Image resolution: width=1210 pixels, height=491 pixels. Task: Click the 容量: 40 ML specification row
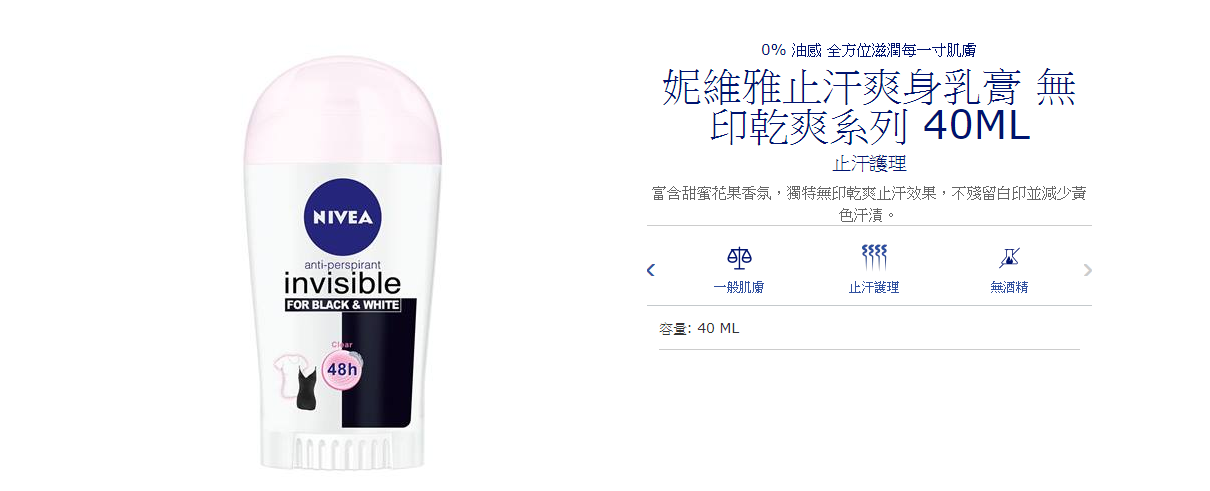(869, 328)
